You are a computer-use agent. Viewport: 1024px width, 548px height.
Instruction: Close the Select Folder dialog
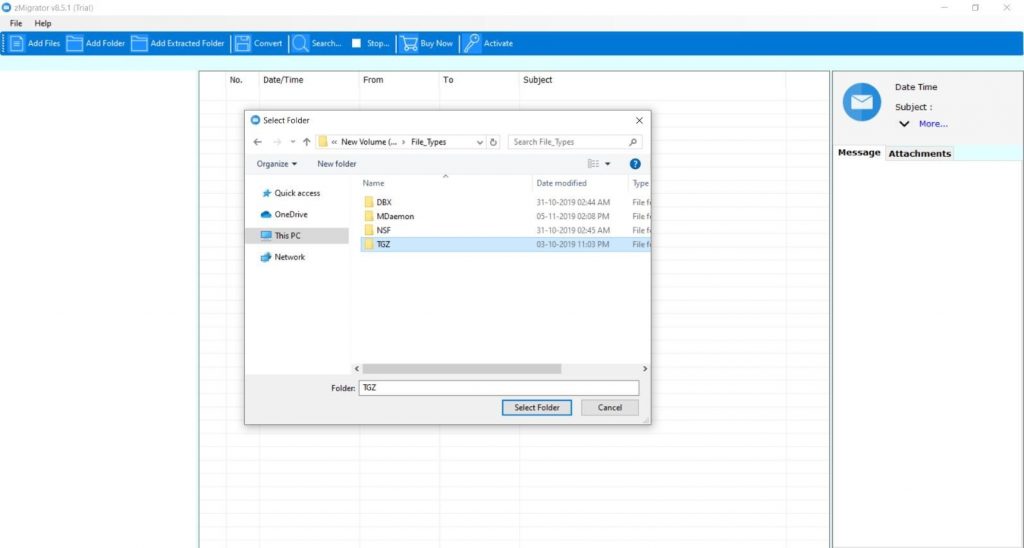pyautogui.click(x=639, y=120)
